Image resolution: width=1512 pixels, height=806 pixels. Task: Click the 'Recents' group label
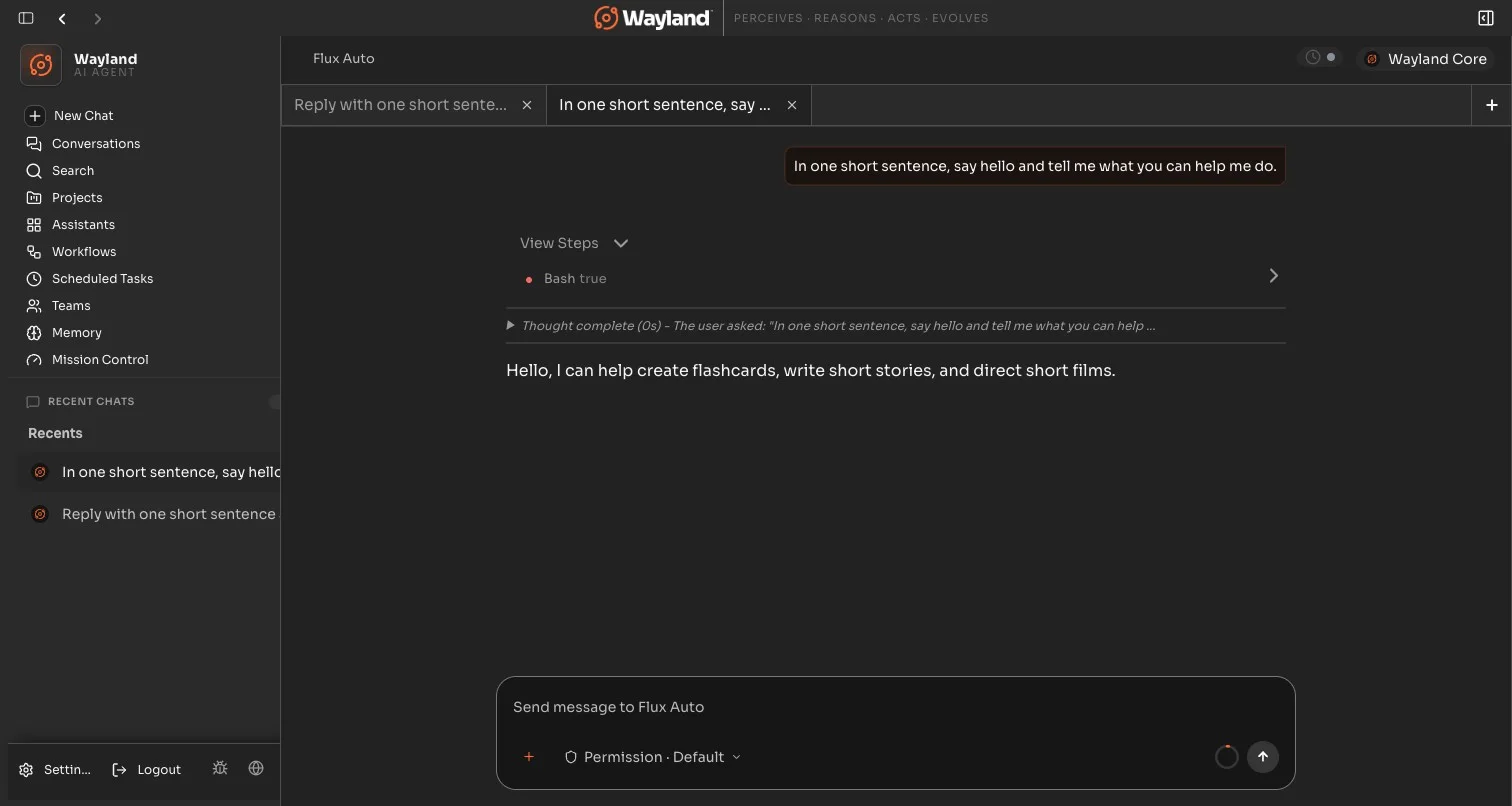point(55,433)
